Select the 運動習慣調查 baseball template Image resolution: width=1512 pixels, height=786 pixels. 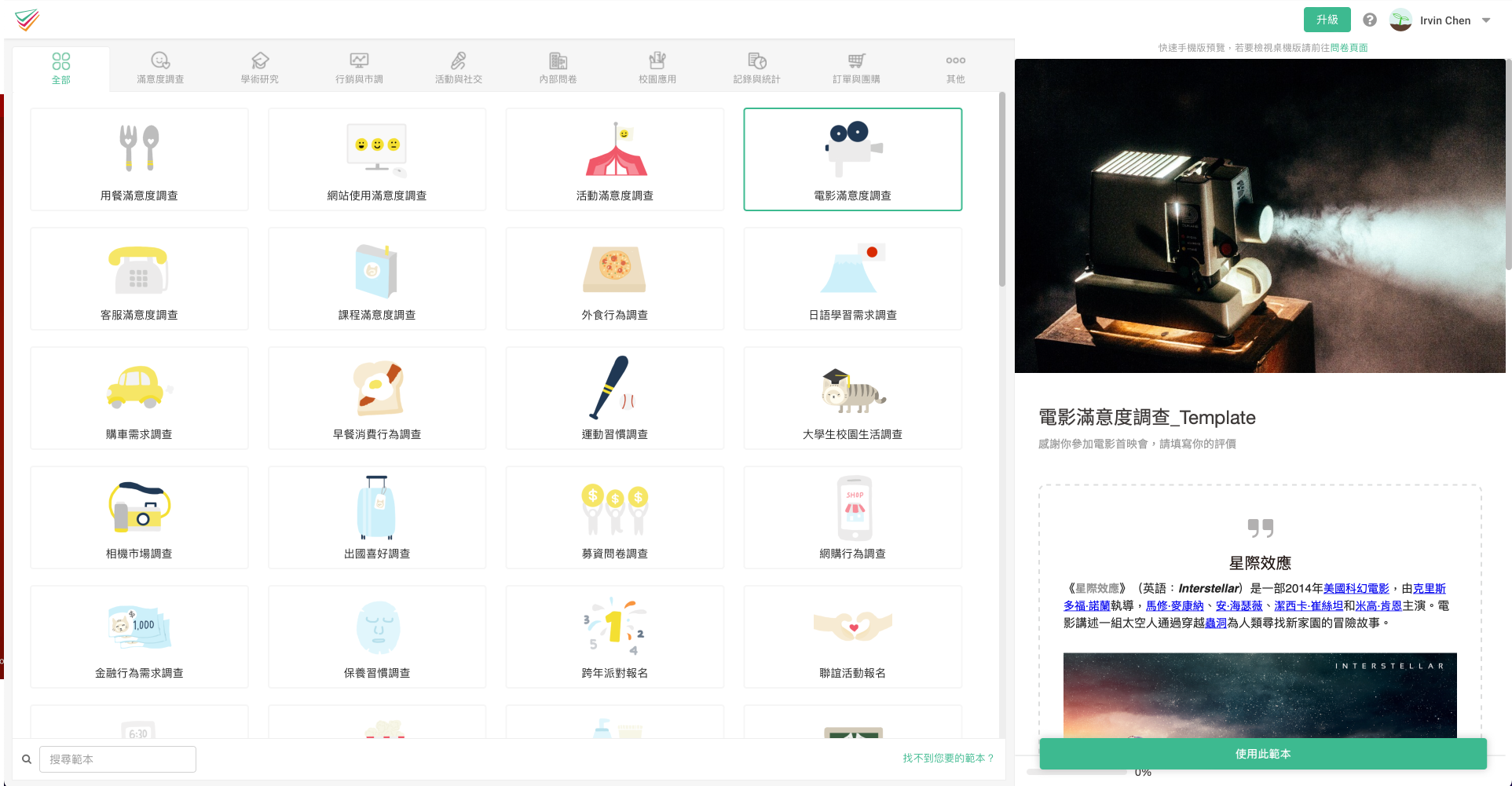pos(614,397)
